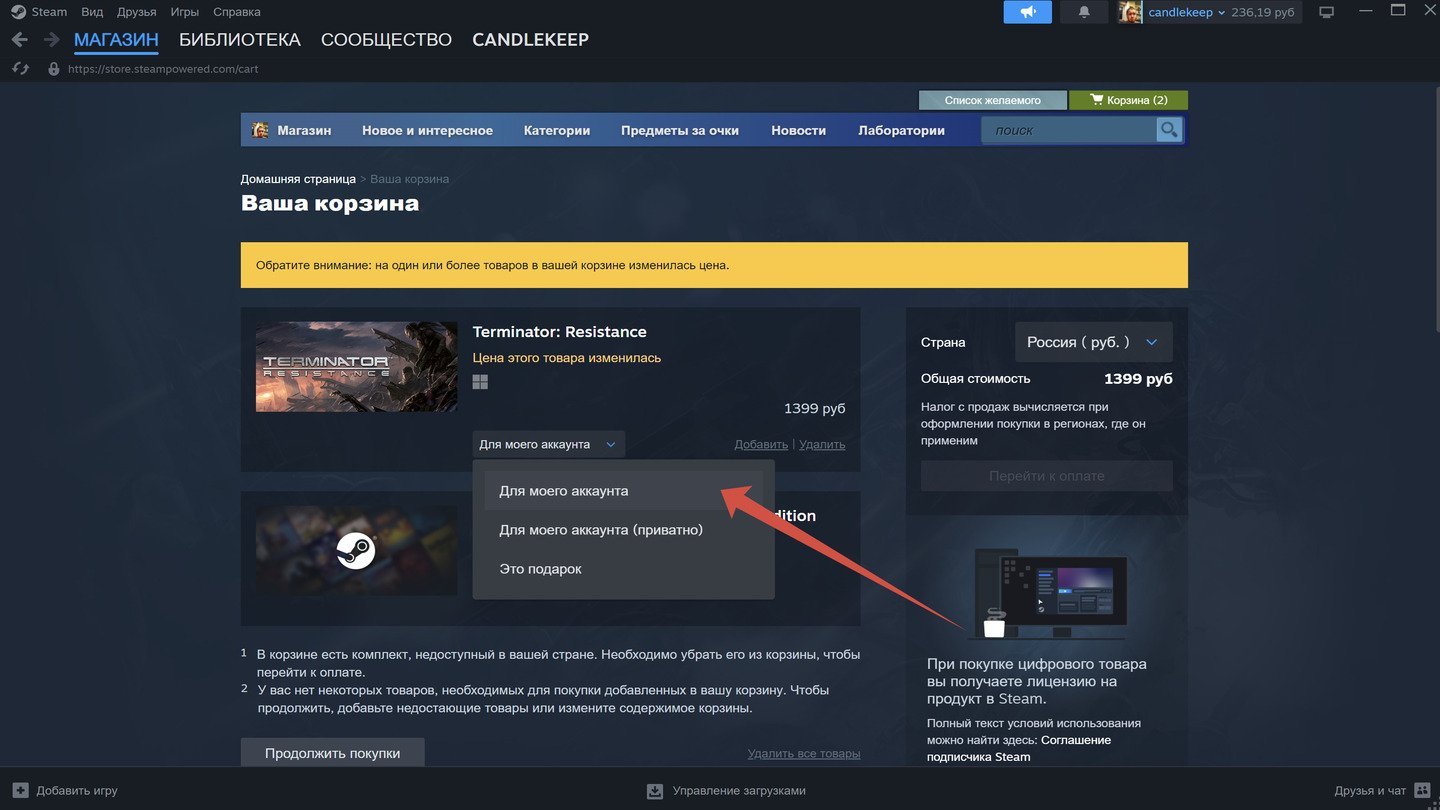Image resolution: width=1440 pixels, height=810 pixels.
Task: Open Соглашение подписчика Steam link
Action: click(1019, 748)
